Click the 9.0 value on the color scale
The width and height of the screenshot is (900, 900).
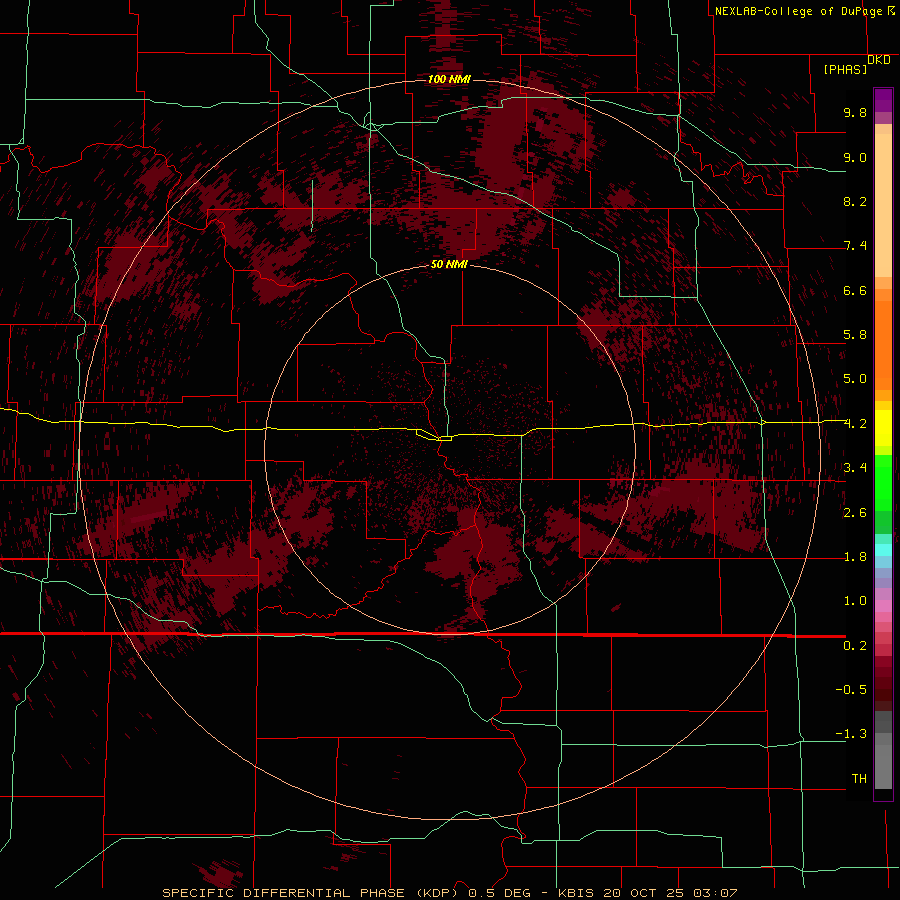(x=855, y=157)
